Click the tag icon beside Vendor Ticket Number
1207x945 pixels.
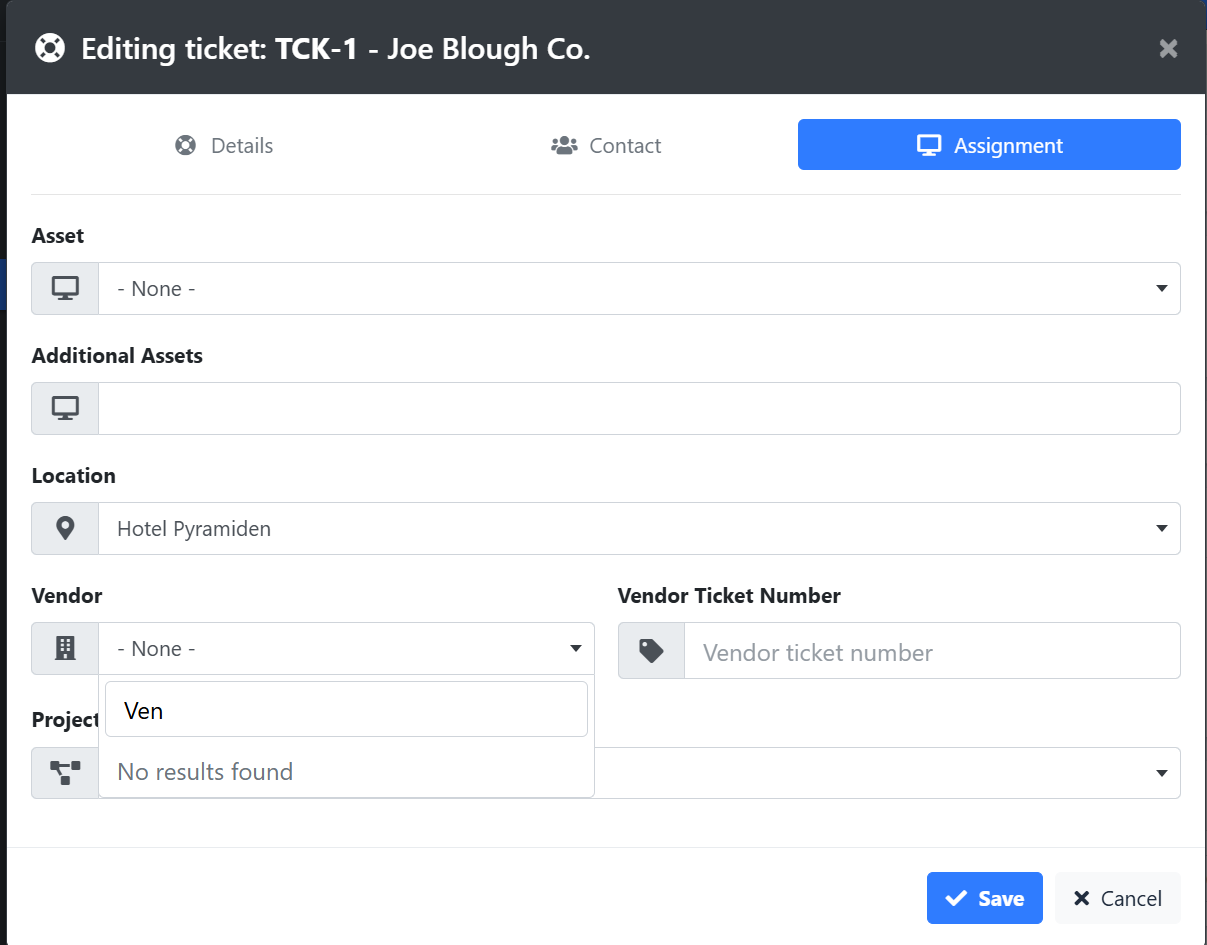[651, 651]
